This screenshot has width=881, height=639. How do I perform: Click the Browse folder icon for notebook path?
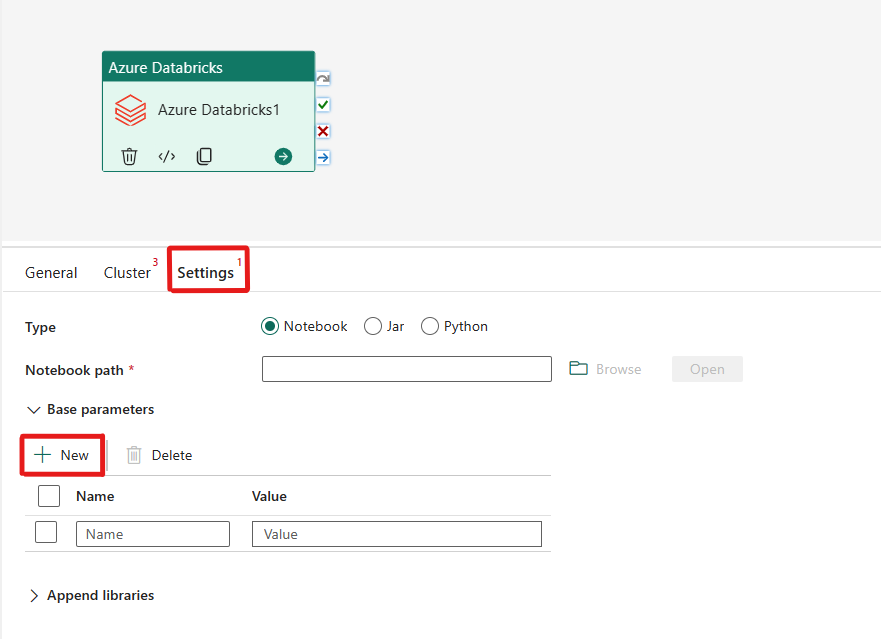(579, 368)
